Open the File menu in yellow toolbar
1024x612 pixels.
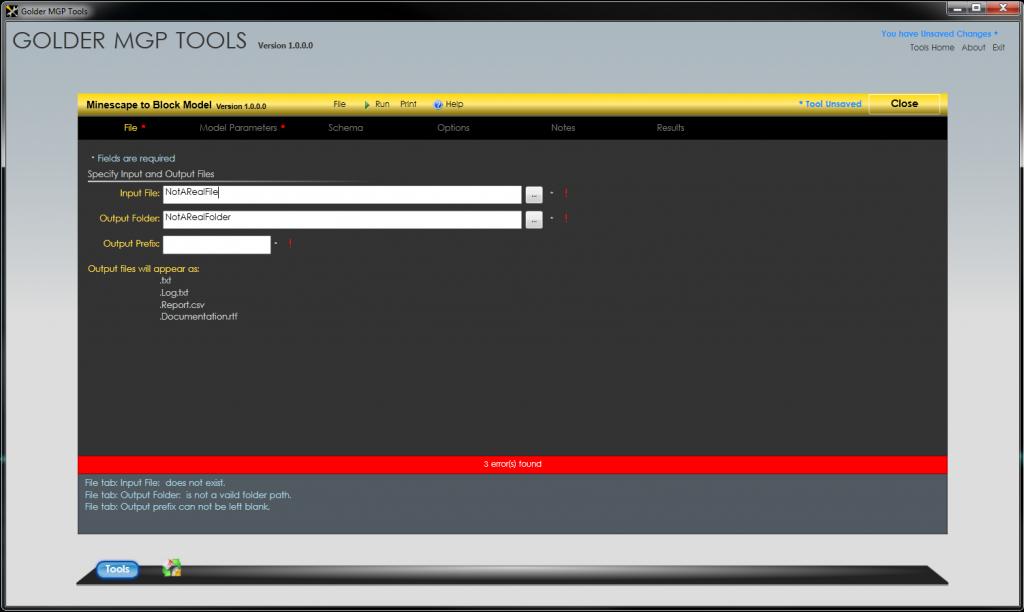pos(340,104)
